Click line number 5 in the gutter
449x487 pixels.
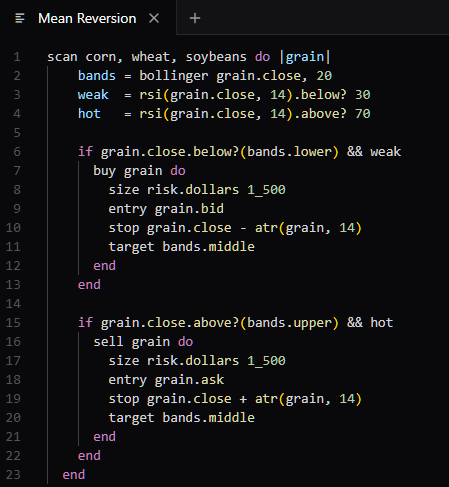pos(17,133)
